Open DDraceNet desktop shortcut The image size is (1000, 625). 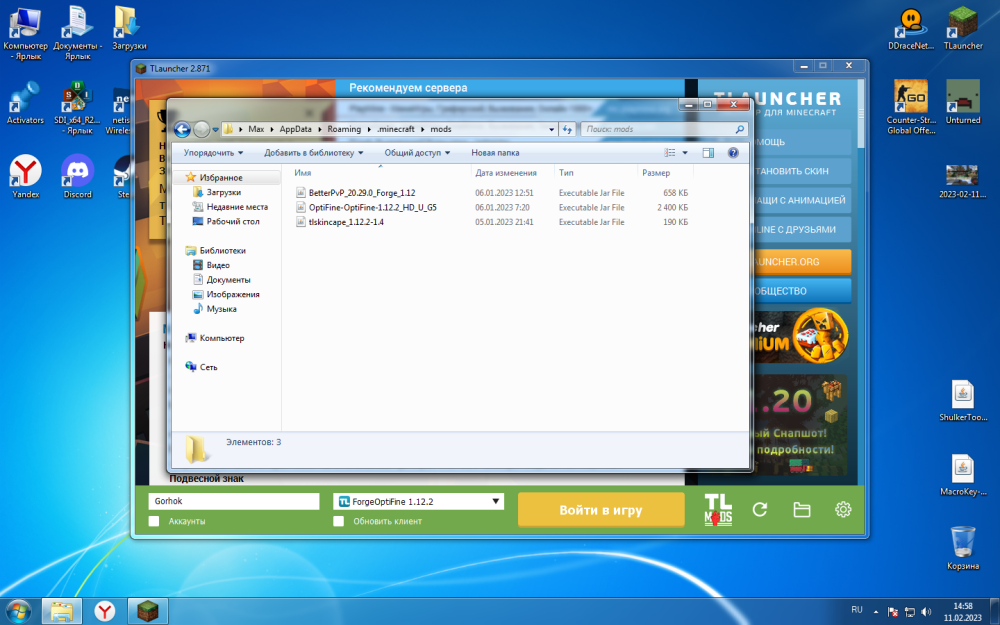911,30
